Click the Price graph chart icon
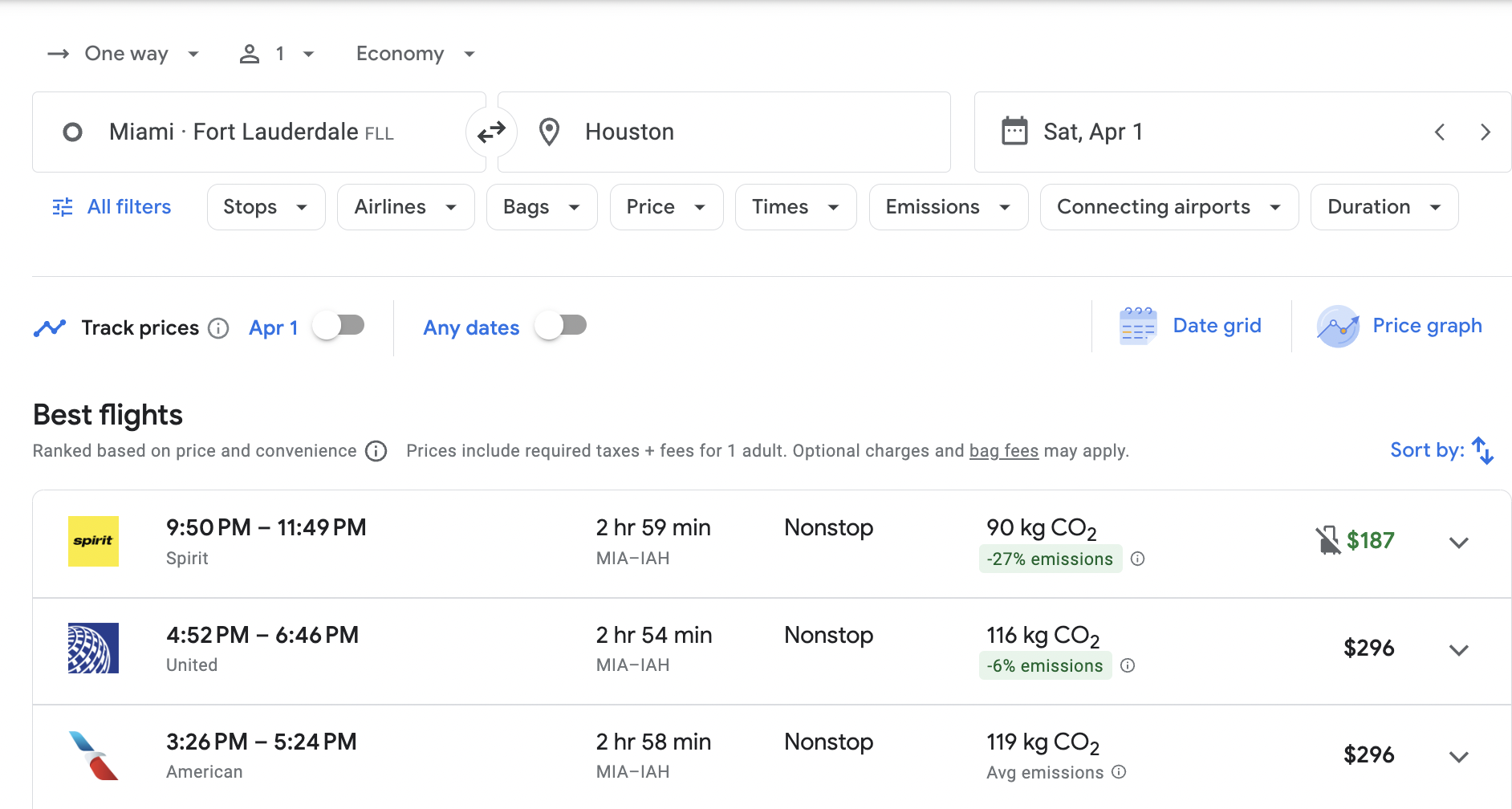 pyautogui.click(x=1338, y=326)
